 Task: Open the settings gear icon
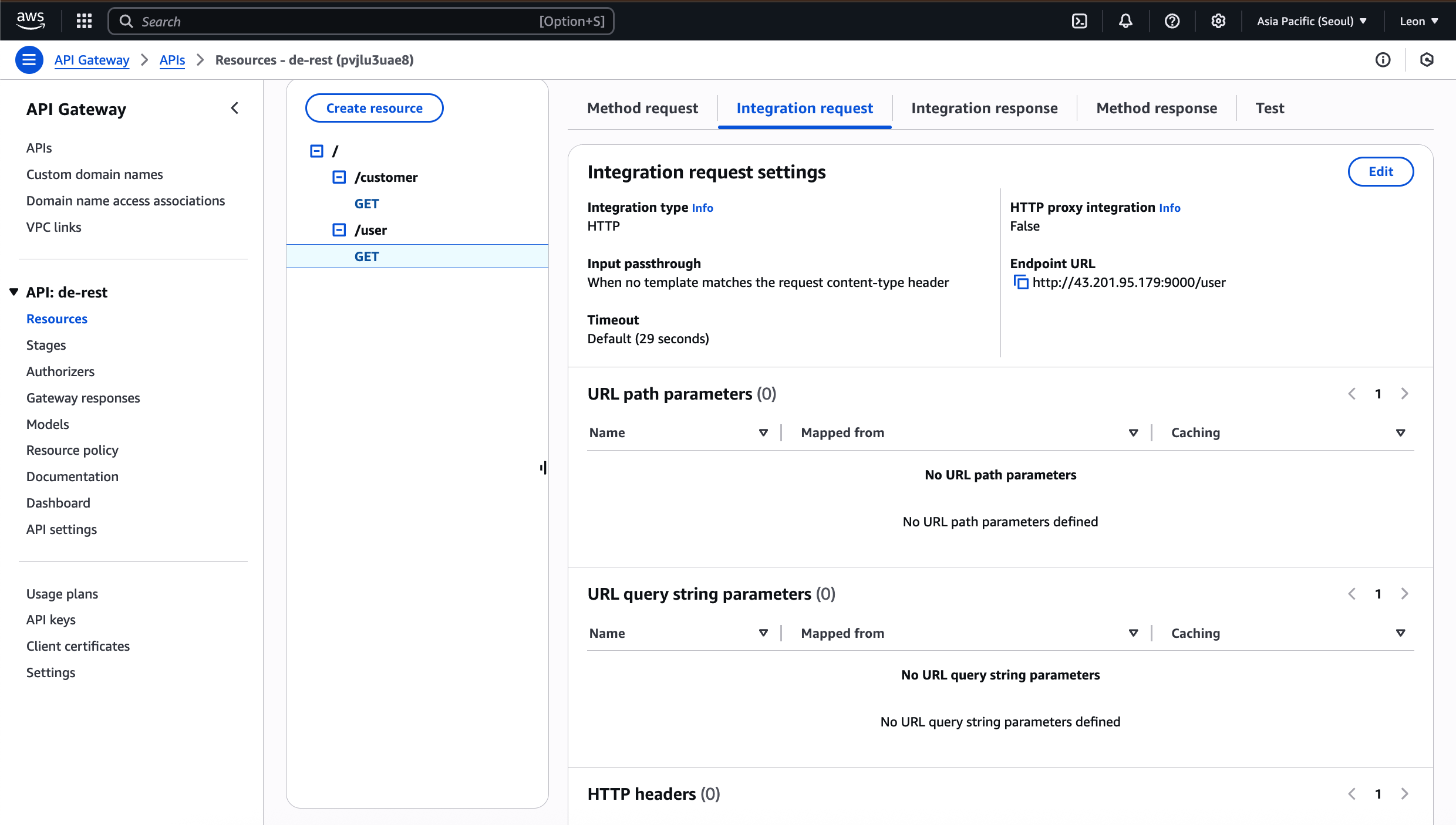point(1218,21)
